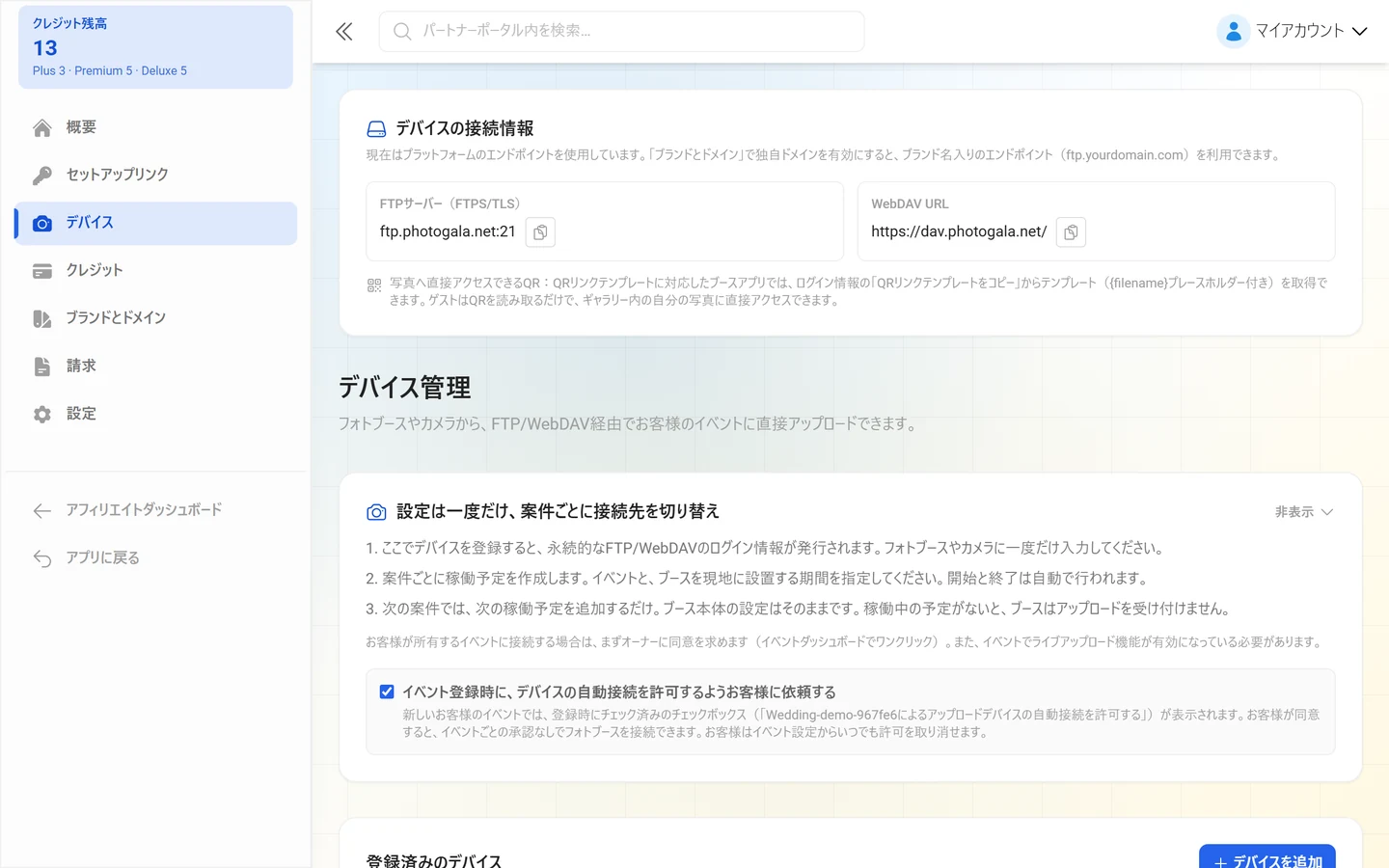Click the account avatar icon
Screen dimensions: 1389x868
[1233, 32]
